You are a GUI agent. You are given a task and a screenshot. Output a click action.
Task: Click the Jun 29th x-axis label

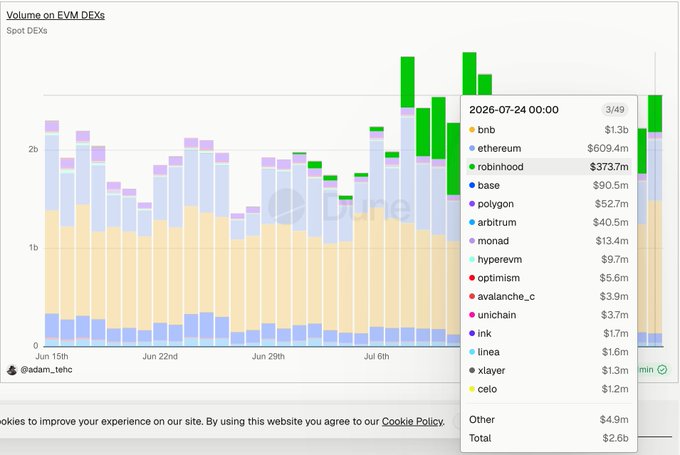[268, 356]
